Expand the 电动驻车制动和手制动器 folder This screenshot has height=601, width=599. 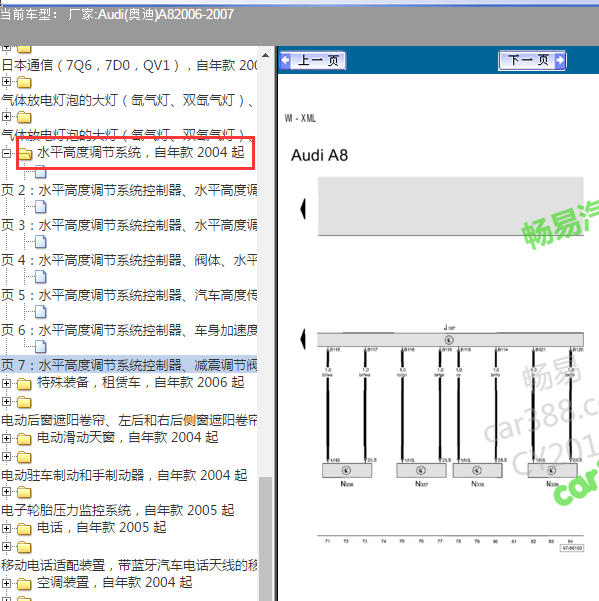pos(6,456)
